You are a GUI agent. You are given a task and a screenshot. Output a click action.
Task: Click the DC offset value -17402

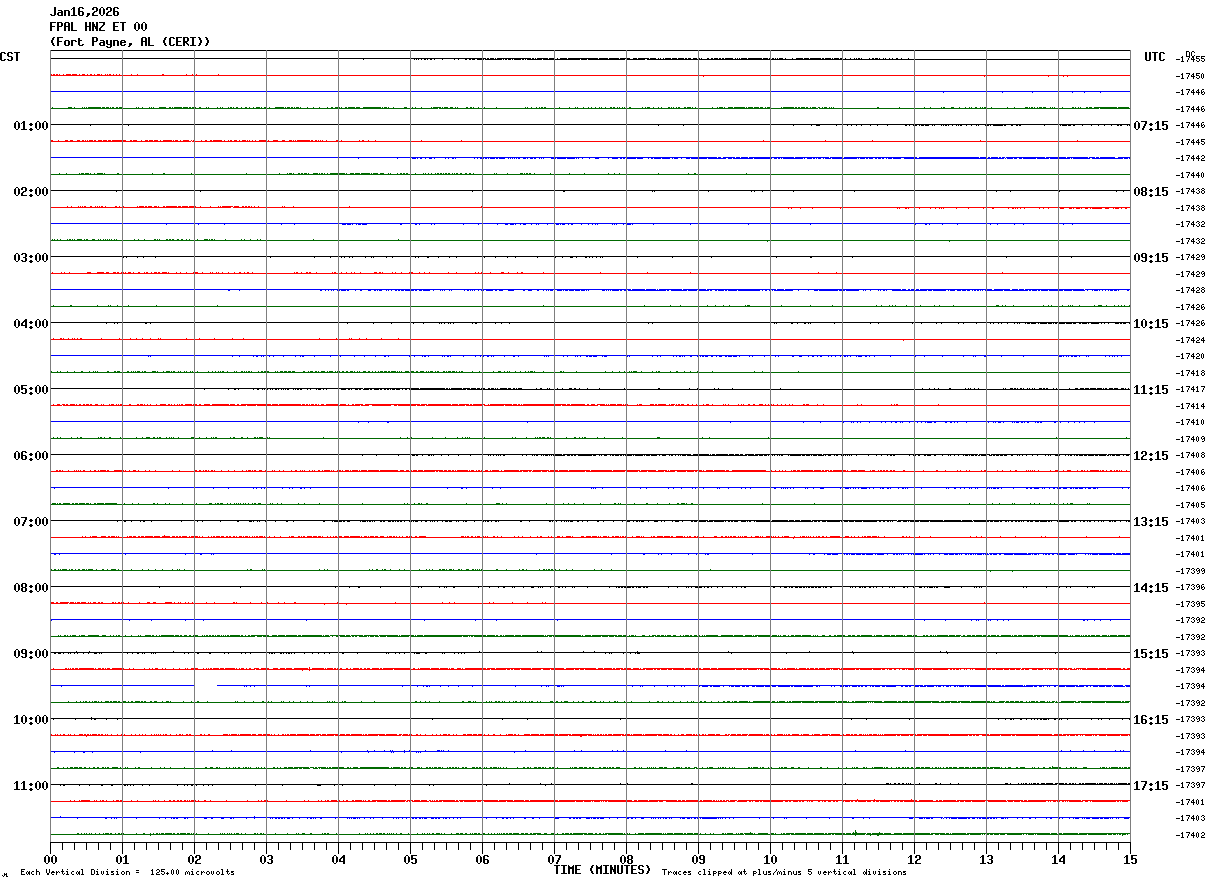pos(1190,835)
